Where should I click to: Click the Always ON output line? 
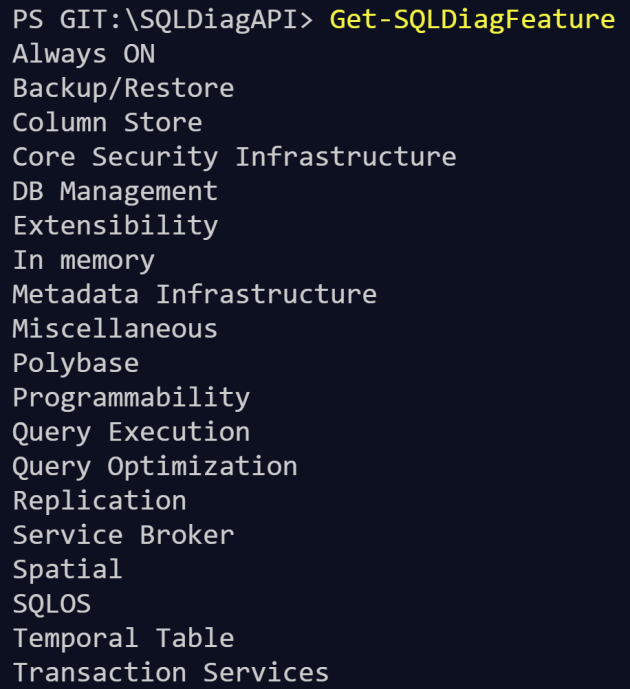[x=83, y=54]
